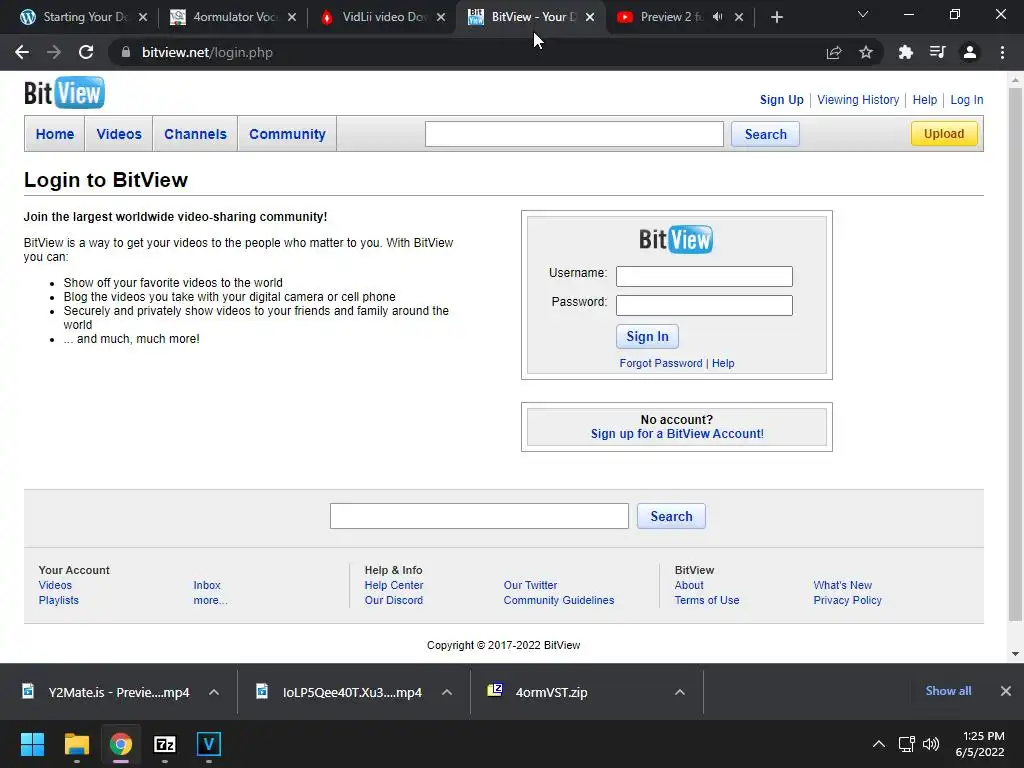
Task: Open File Explorer from the taskbar
Action: click(x=76, y=744)
